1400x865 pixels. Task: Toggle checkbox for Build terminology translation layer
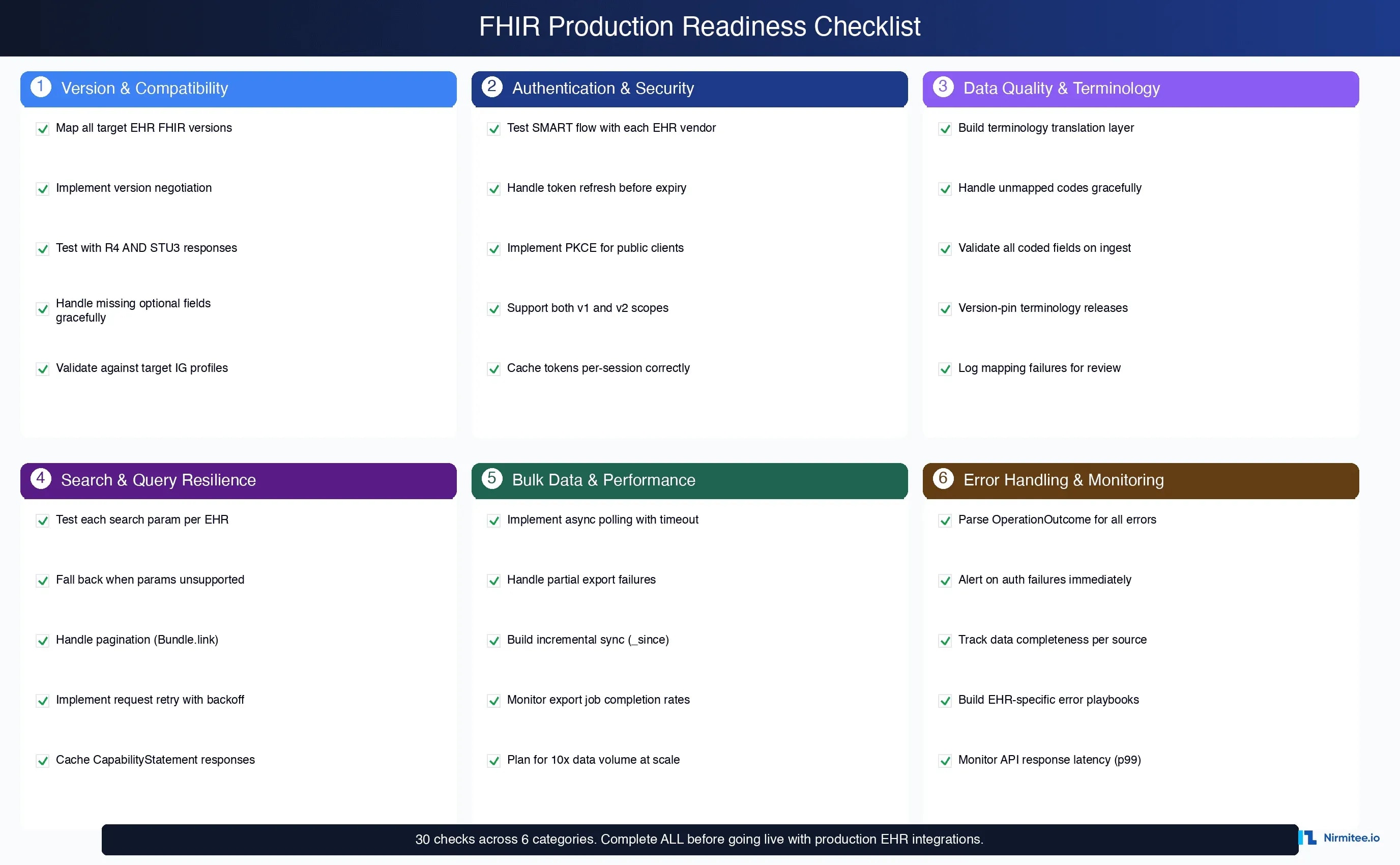[x=945, y=129]
